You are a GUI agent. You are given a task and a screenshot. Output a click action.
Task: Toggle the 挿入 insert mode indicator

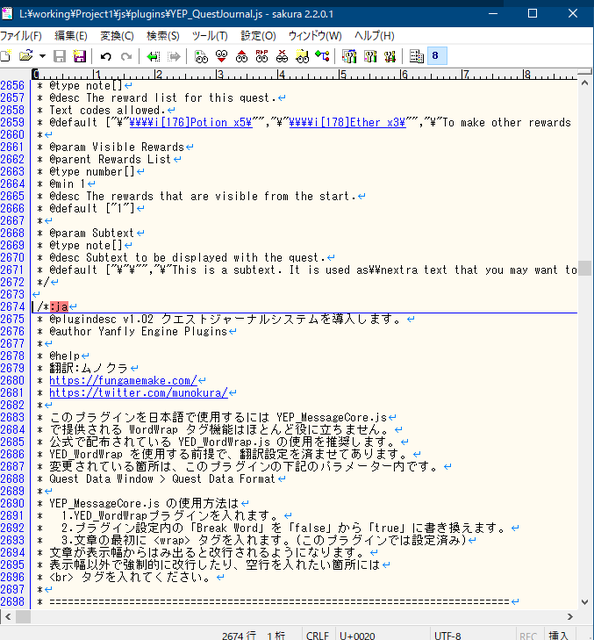tap(558, 636)
